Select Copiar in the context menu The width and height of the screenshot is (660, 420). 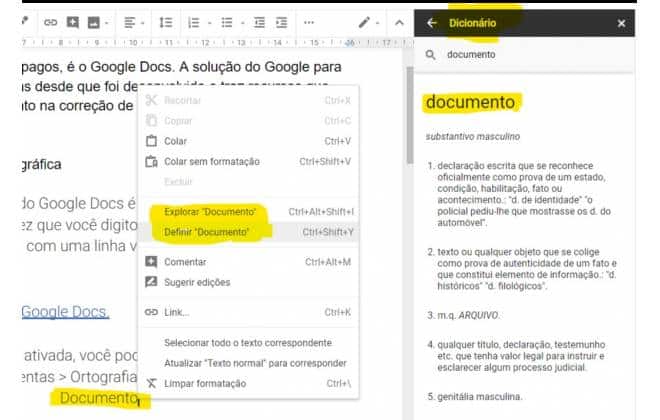(248, 121)
